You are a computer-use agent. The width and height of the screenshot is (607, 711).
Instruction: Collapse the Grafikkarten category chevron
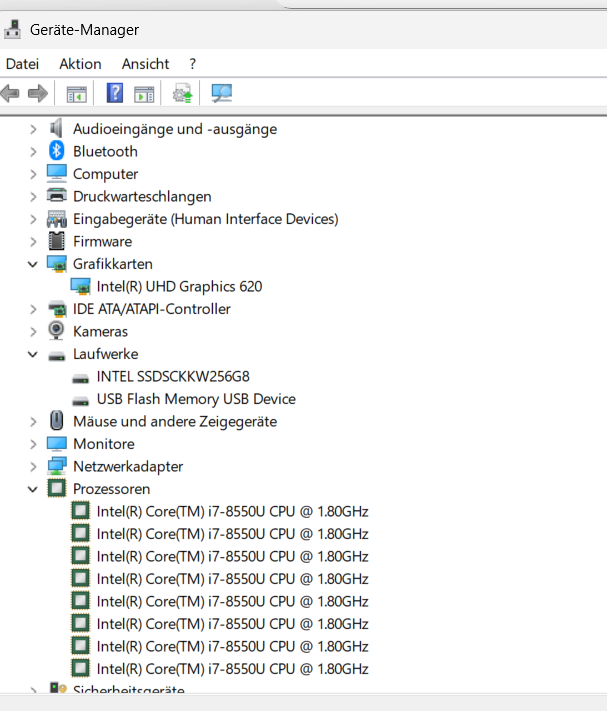pyautogui.click(x=33, y=264)
